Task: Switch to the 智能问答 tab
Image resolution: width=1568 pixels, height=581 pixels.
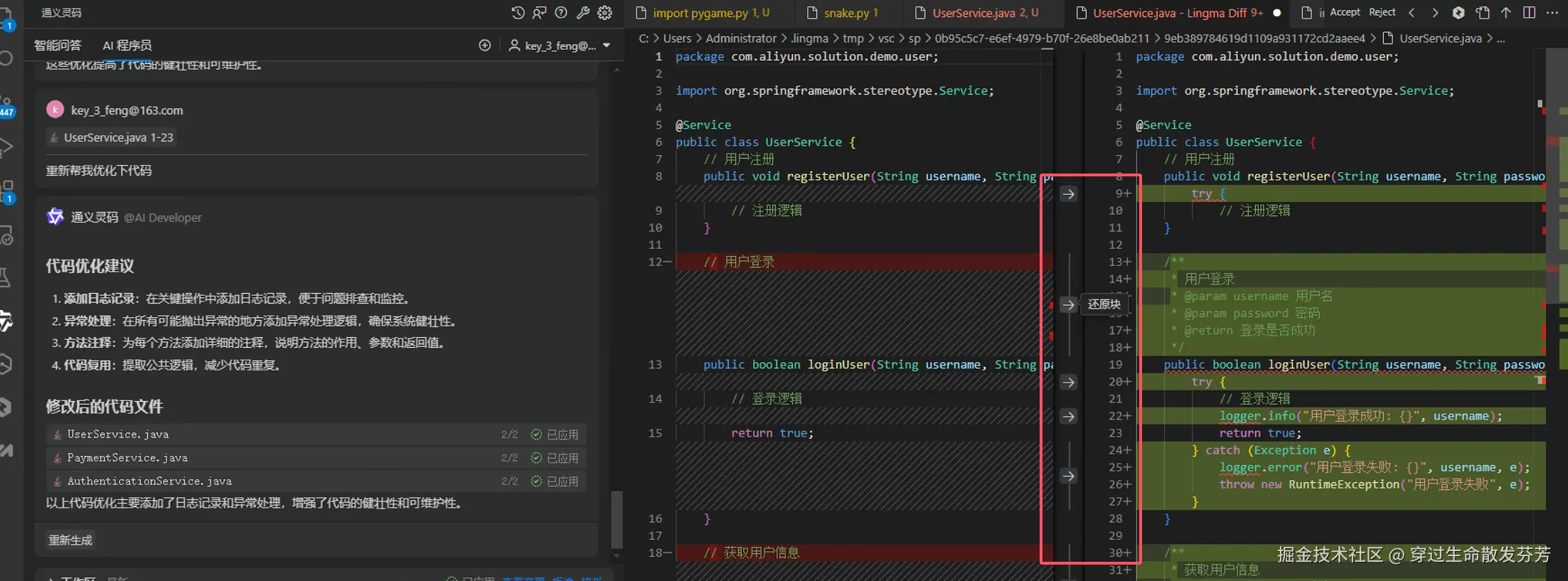Action: (58, 46)
